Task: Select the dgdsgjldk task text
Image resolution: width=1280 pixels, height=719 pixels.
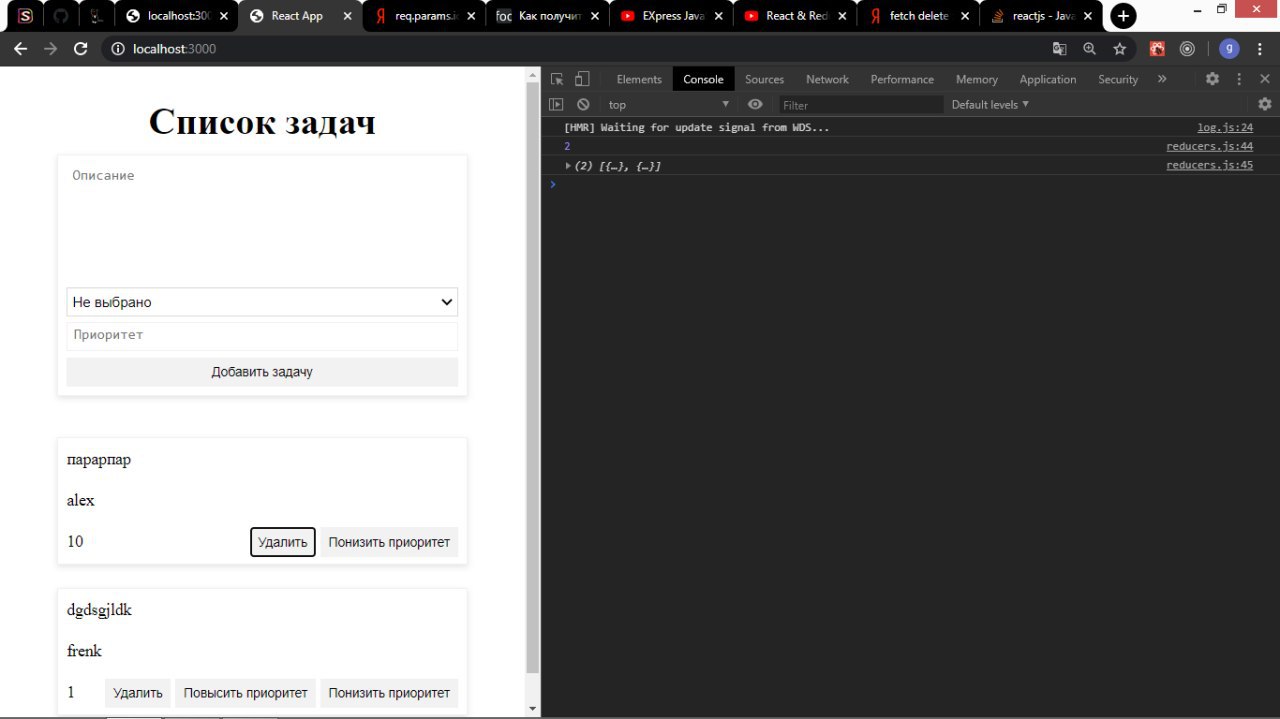Action: pyautogui.click(x=99, y=610)
